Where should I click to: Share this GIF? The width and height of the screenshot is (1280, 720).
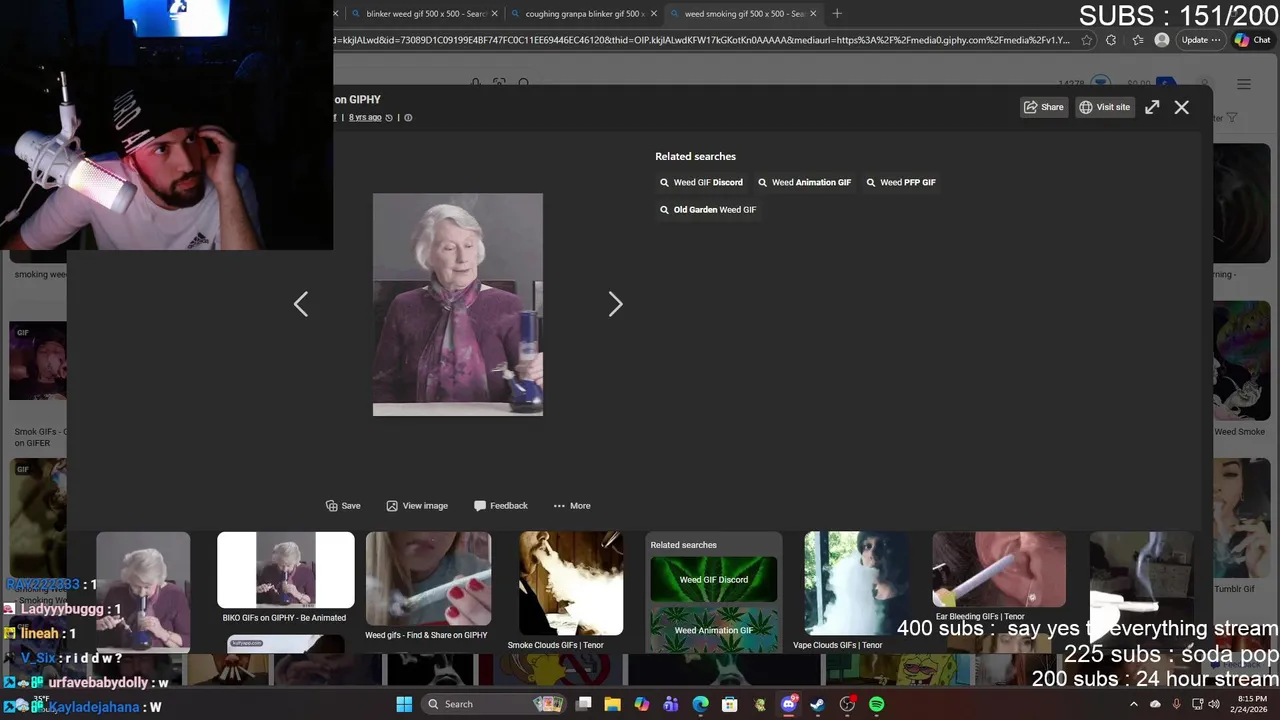click(x=1044, y=107)
